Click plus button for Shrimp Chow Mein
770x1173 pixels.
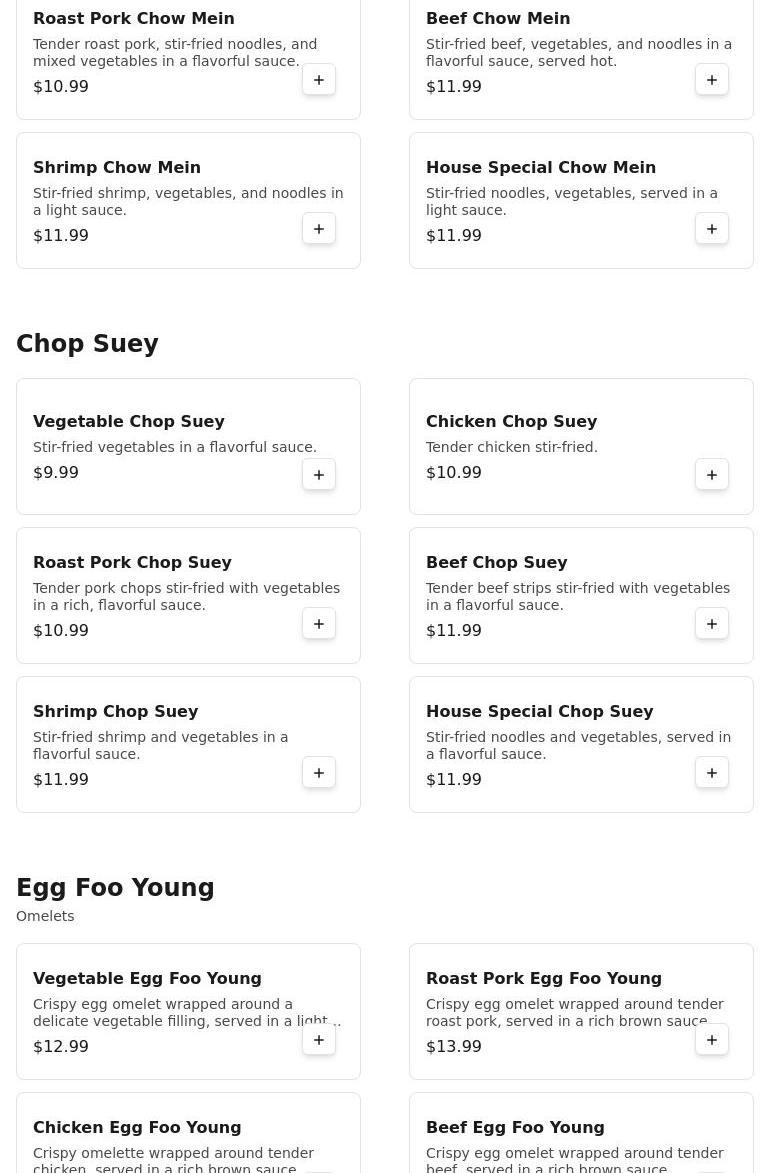pyautogui.click(x=319, y=229)
